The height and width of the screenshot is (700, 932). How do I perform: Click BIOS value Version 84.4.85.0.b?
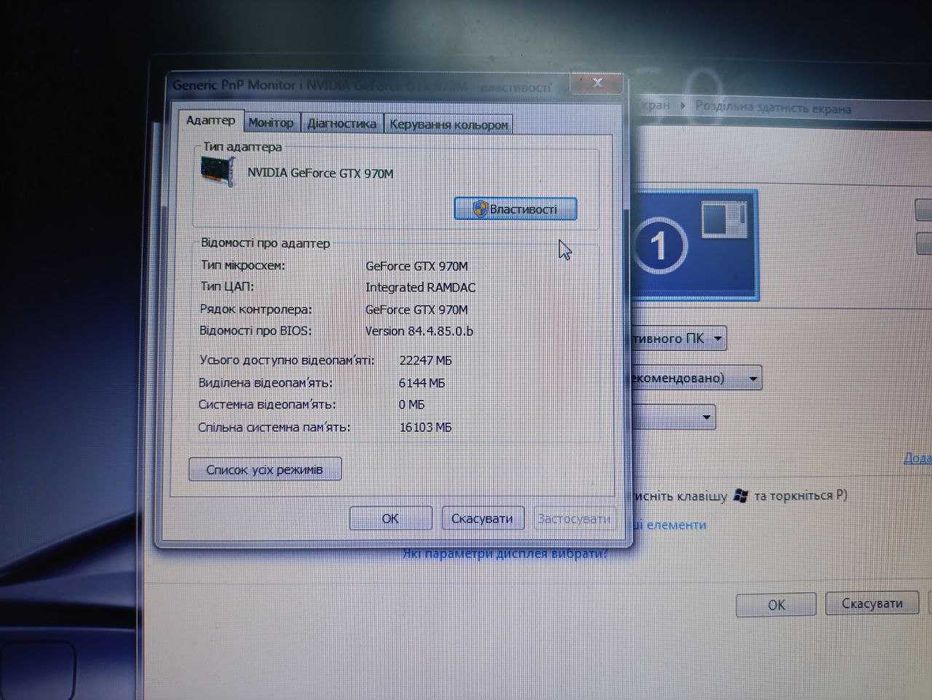click(x=419, y=331)
